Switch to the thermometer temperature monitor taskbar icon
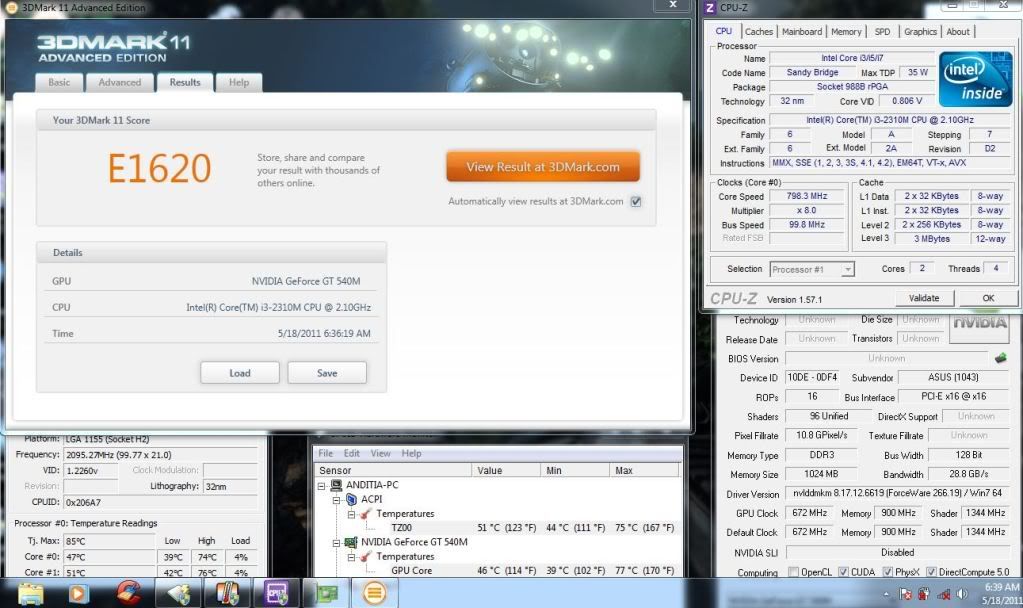 point(227,593)
